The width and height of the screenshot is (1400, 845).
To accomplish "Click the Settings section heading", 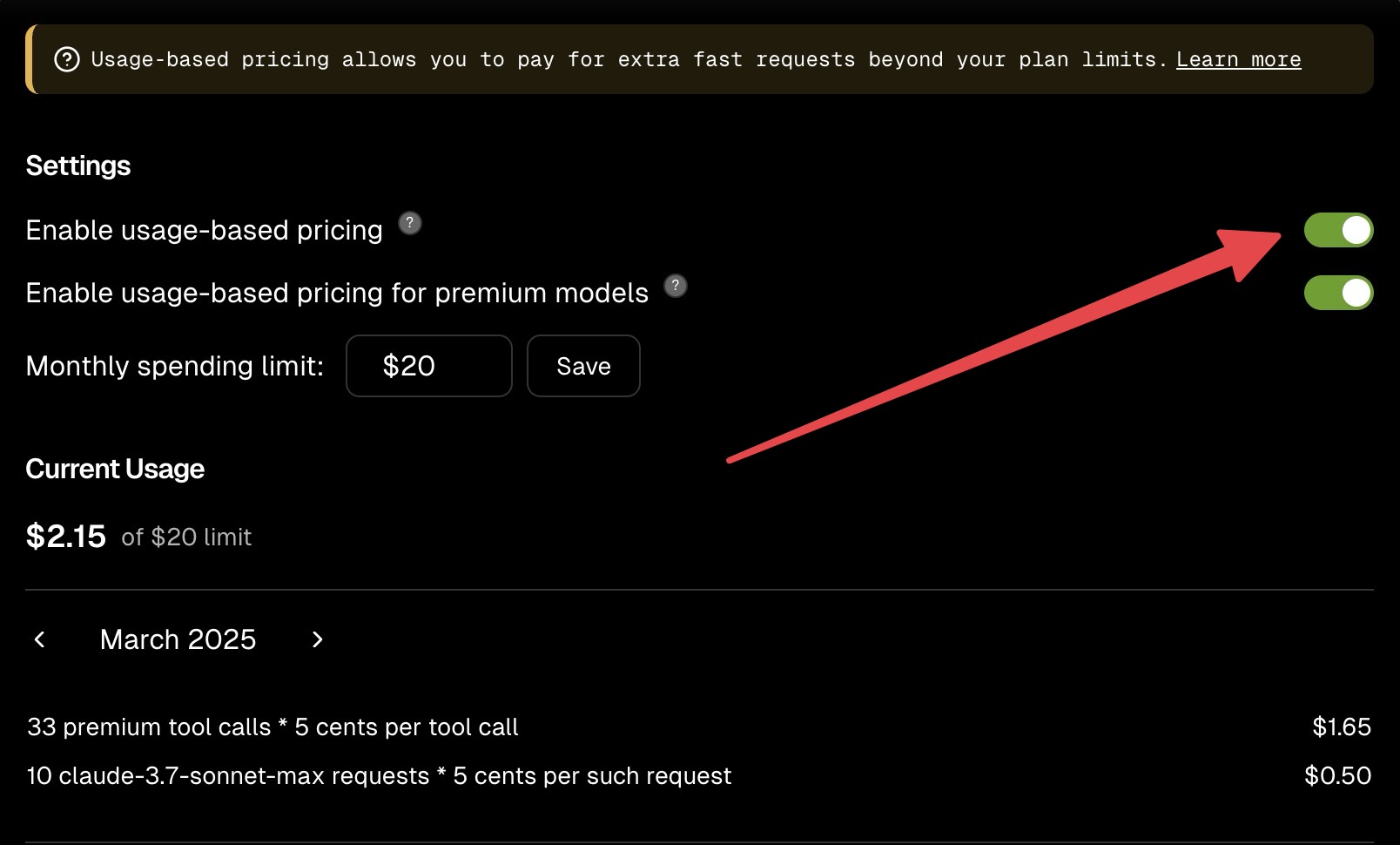I will coord(78,166).
